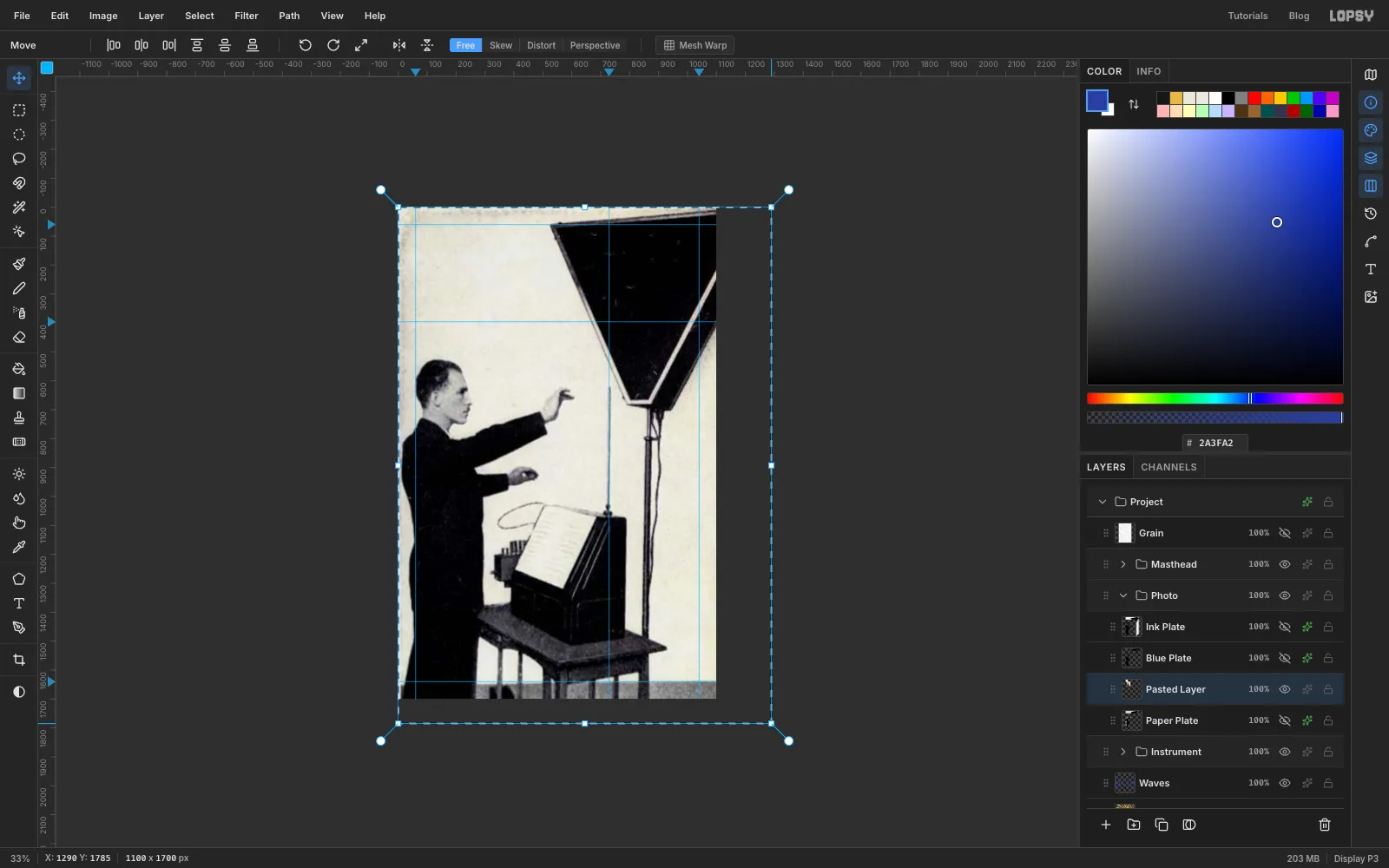
Task: Open the Tutorials link
Action: click(1247, 16)
